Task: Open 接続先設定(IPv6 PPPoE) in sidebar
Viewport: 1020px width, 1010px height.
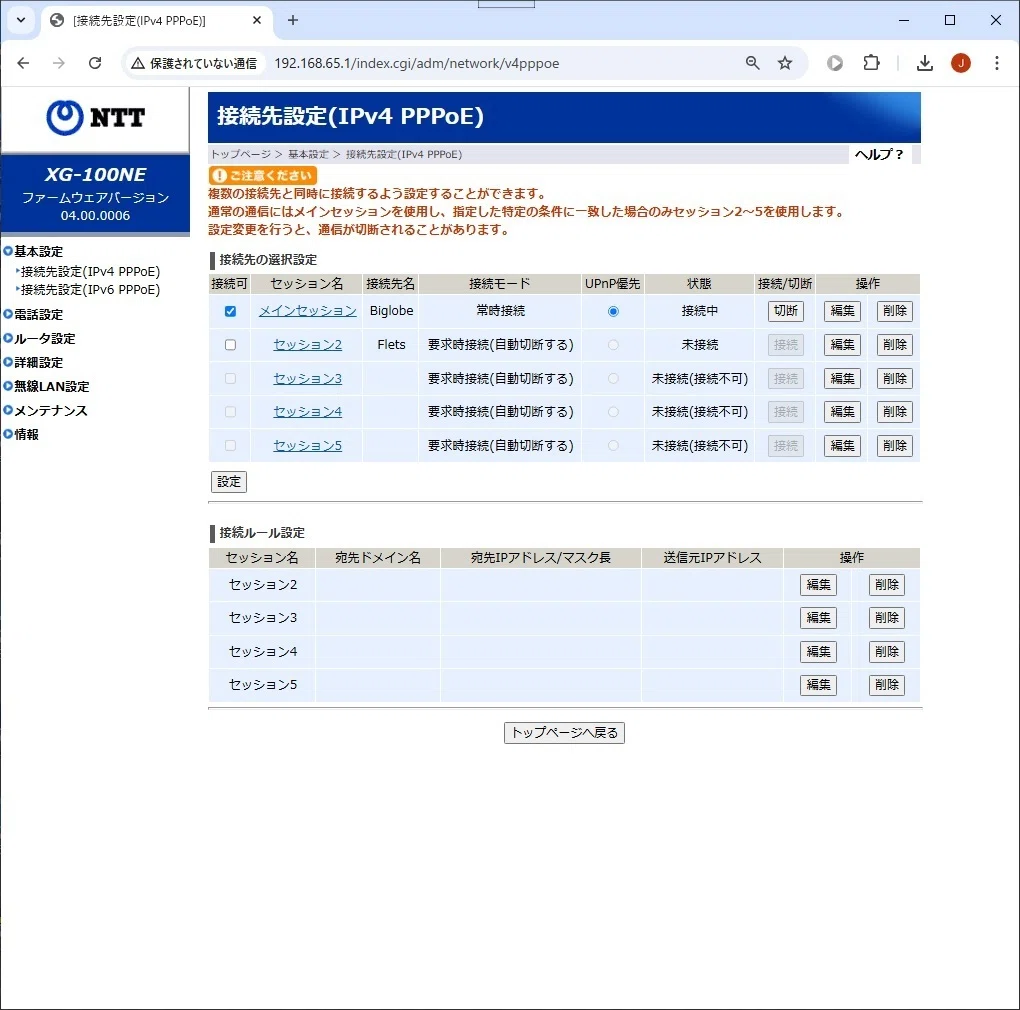Action: click(x=90, y=289)
